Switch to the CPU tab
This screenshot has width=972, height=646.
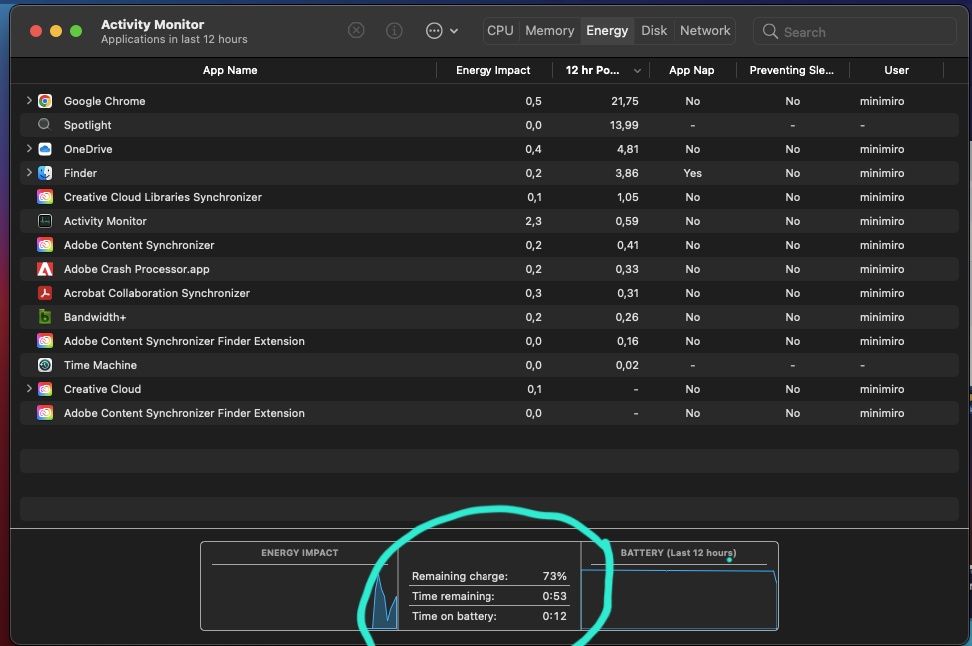[x=500, y=31]
